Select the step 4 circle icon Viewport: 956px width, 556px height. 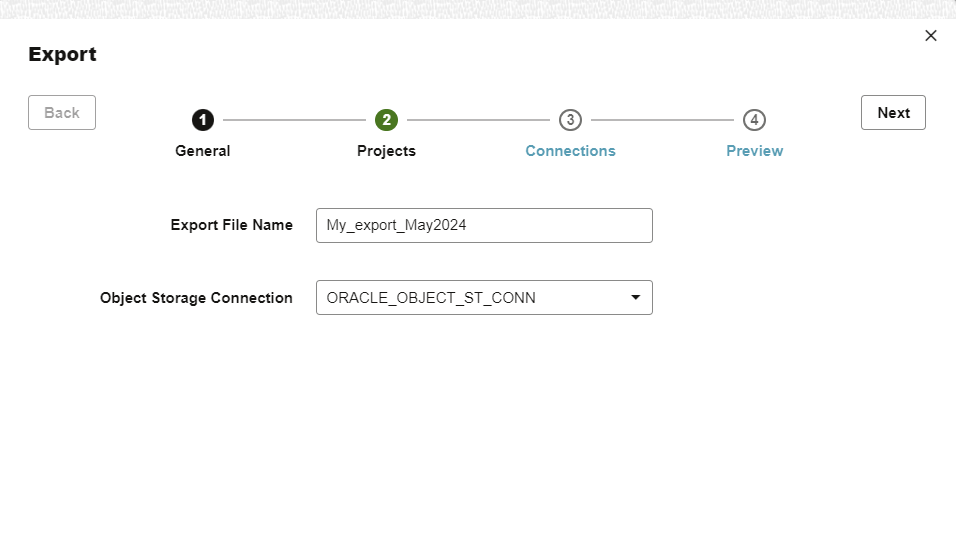tap(754, 120)
